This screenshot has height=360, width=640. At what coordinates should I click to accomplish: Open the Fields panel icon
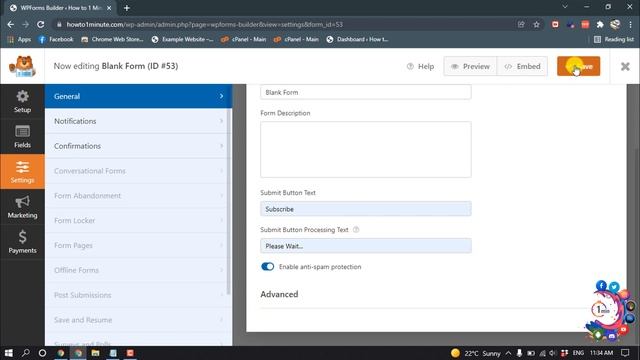[22, 131]
